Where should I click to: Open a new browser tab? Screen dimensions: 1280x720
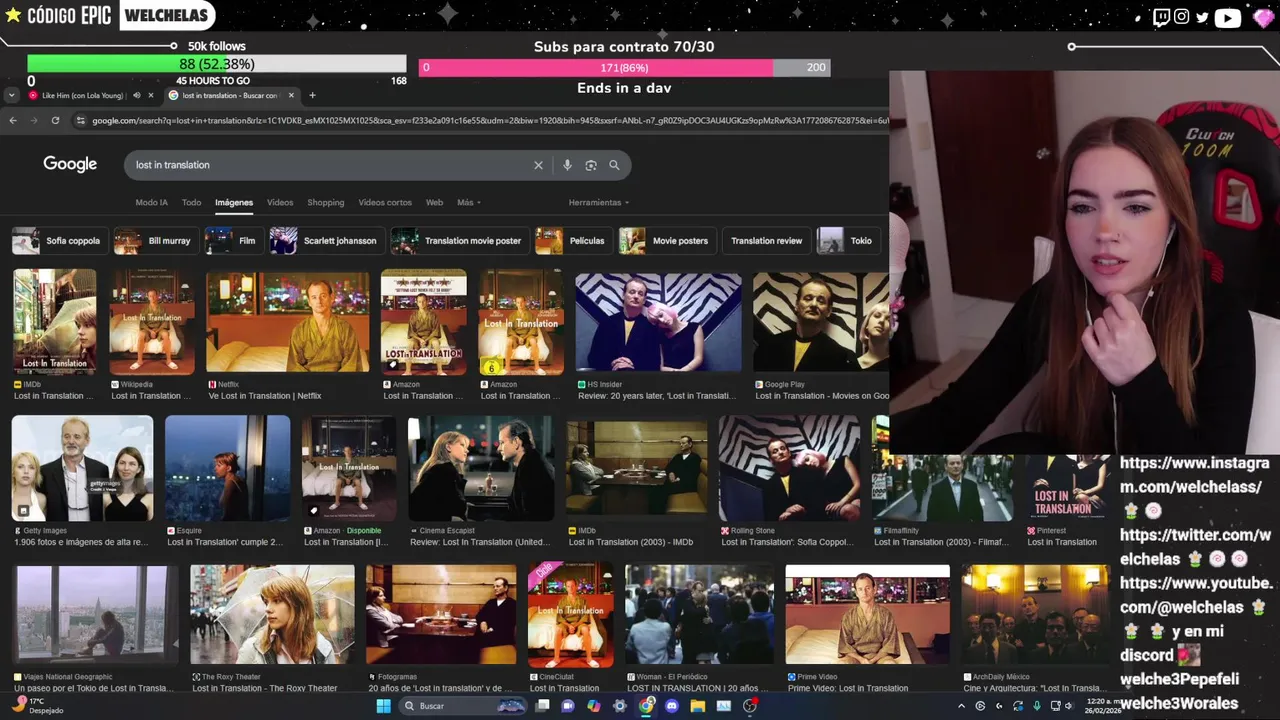pyautogui.click(x=312, y=96)
